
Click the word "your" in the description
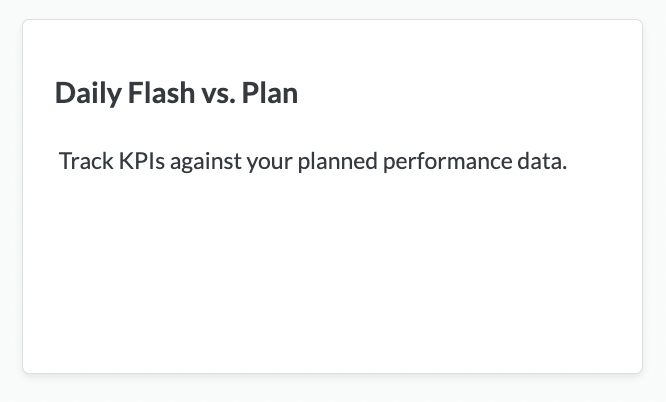coord(267,161)
